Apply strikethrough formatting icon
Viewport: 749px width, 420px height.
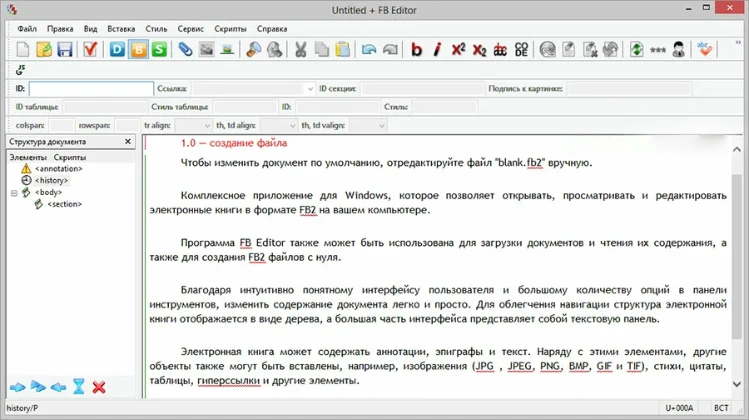pos(500,49)
